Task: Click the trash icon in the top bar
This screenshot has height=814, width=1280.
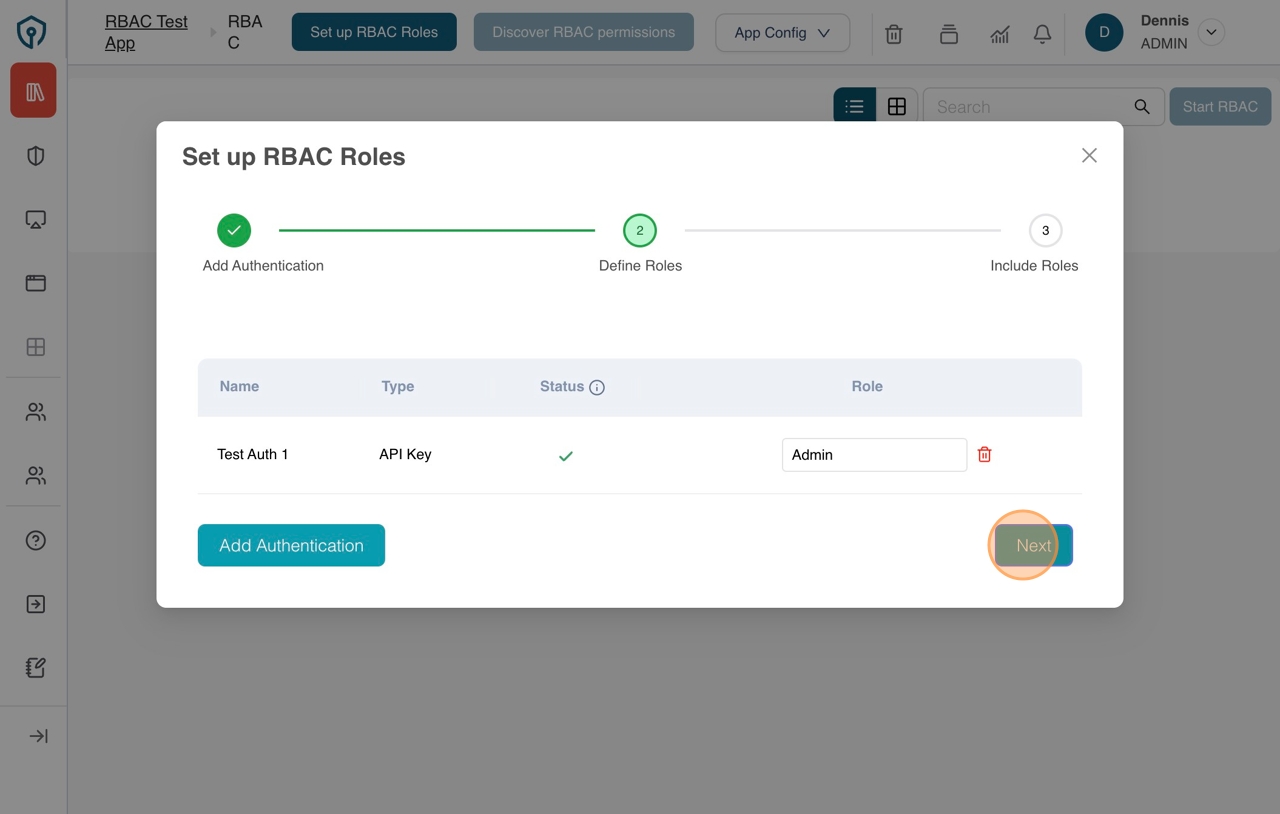Action: tap(893, 33)
